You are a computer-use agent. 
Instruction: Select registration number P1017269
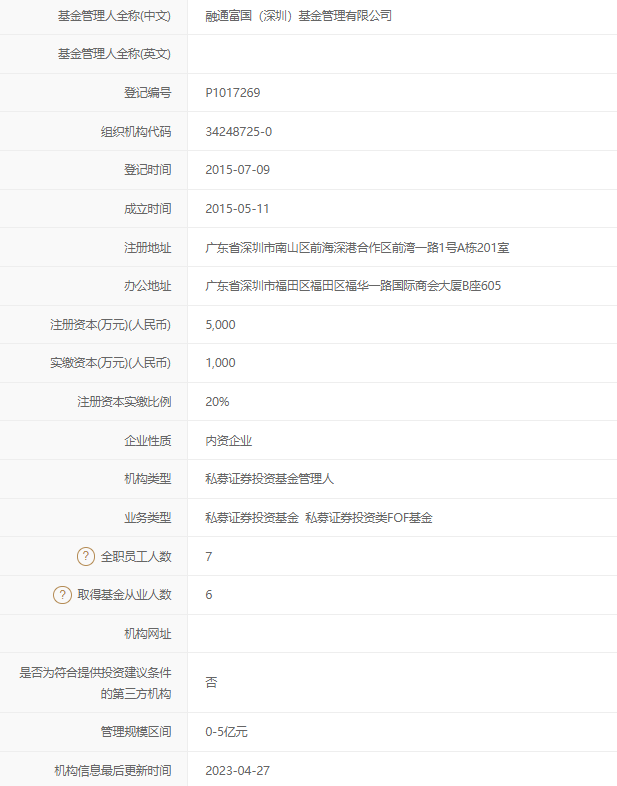233,93
